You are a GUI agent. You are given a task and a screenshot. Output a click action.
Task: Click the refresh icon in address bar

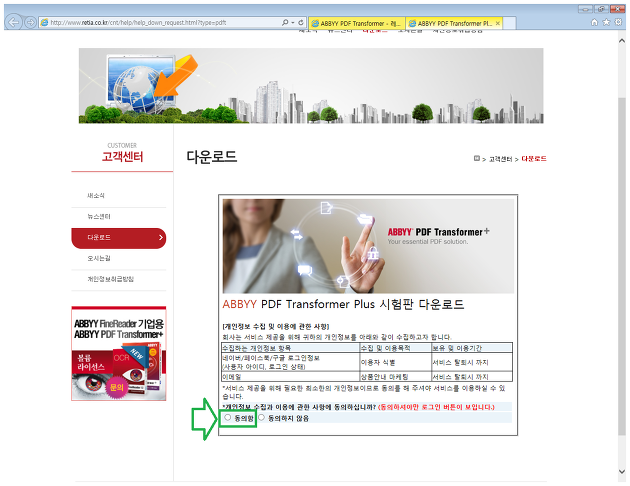(x=301, y=22)
